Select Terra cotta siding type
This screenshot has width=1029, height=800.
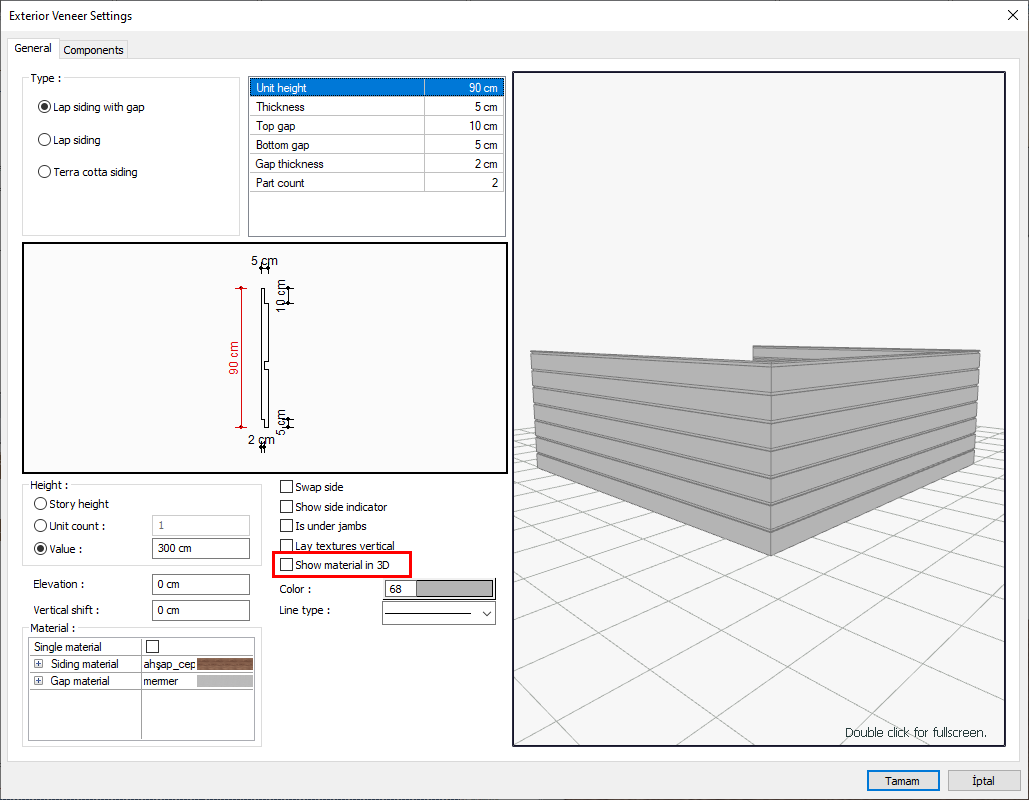(x=44, y=172)
